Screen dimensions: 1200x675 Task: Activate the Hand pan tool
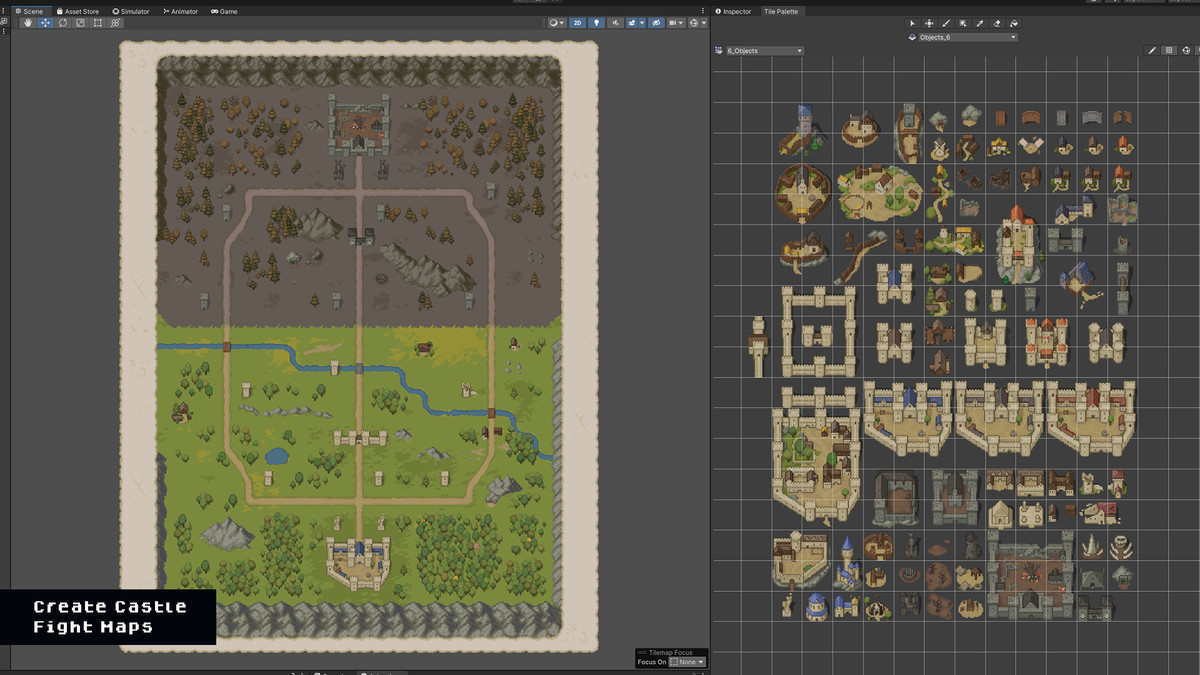27,22
